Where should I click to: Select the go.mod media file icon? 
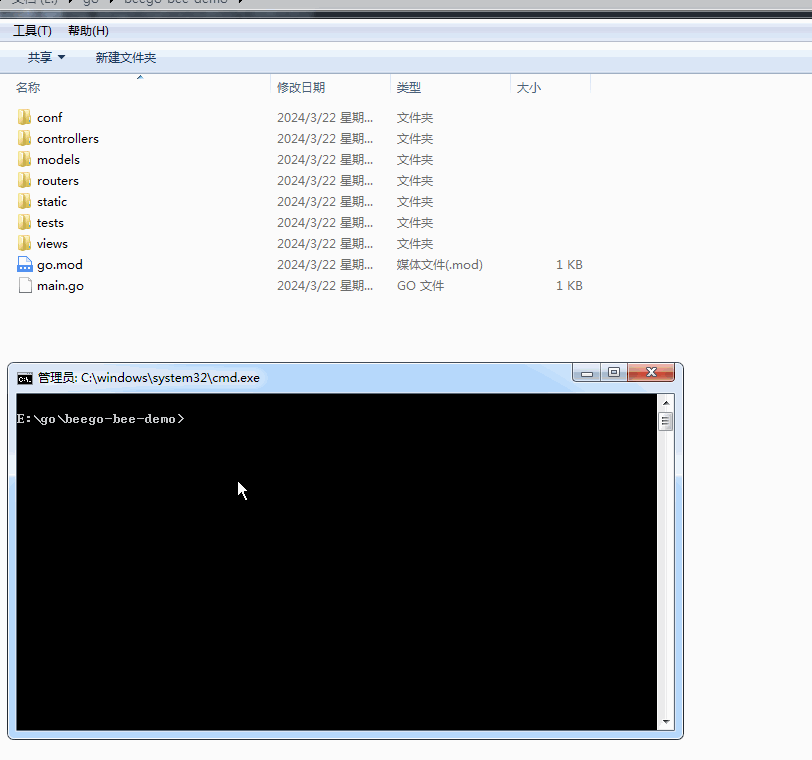click(24, 264)
